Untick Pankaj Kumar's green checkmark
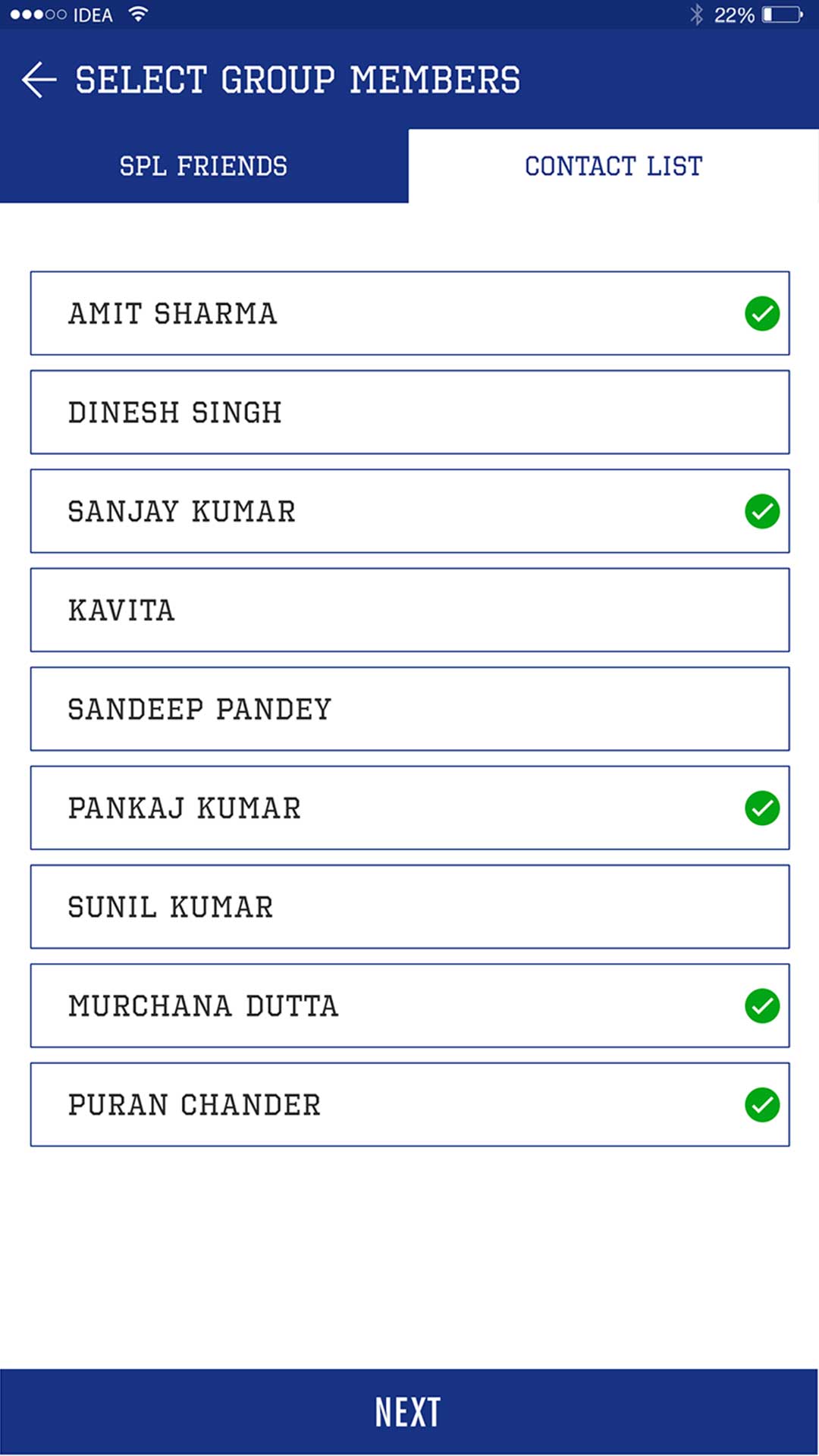819x1456 pixels. pyautogui.click(x=762, y=808)
